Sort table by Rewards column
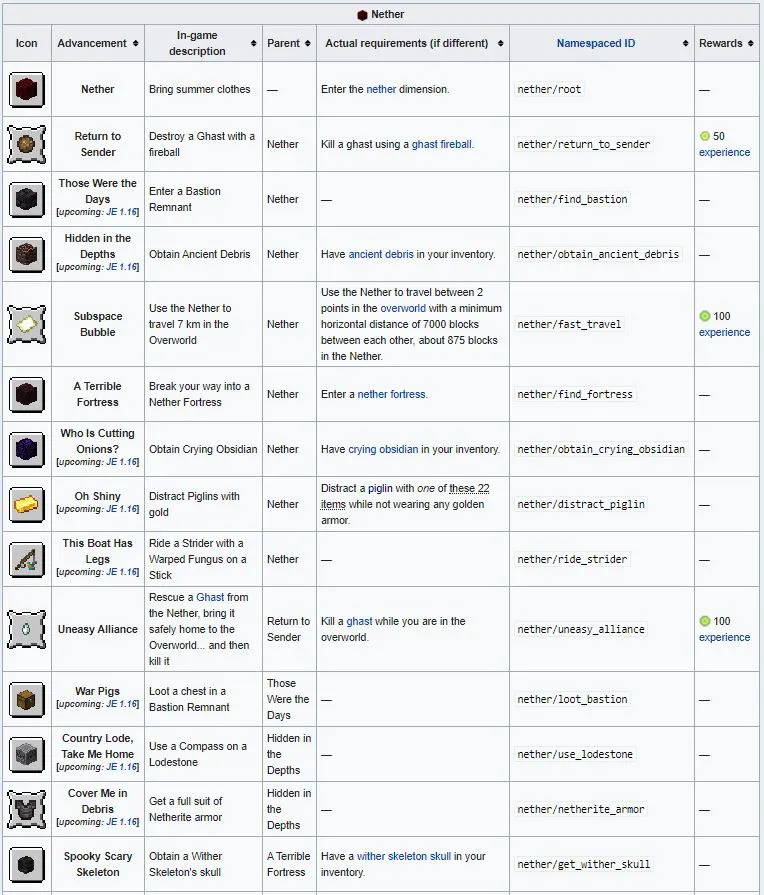The height and width of the screenshot is (895, 764). pos(726,44)
